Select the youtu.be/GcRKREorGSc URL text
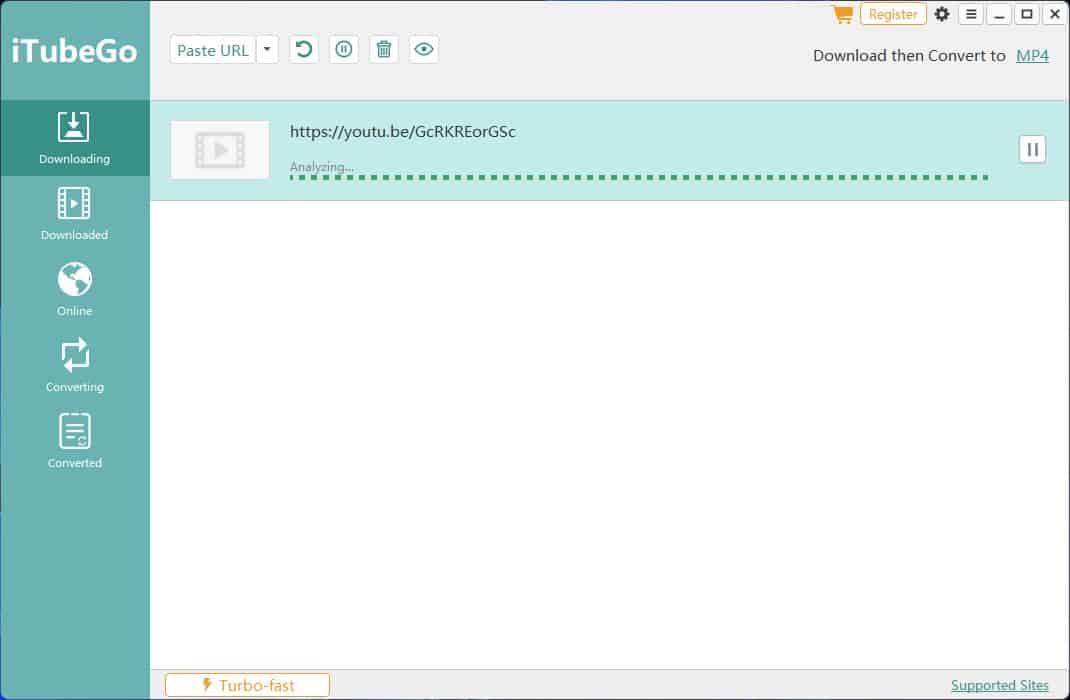Viewport: 1070px width, 700px height. (403, 132)
